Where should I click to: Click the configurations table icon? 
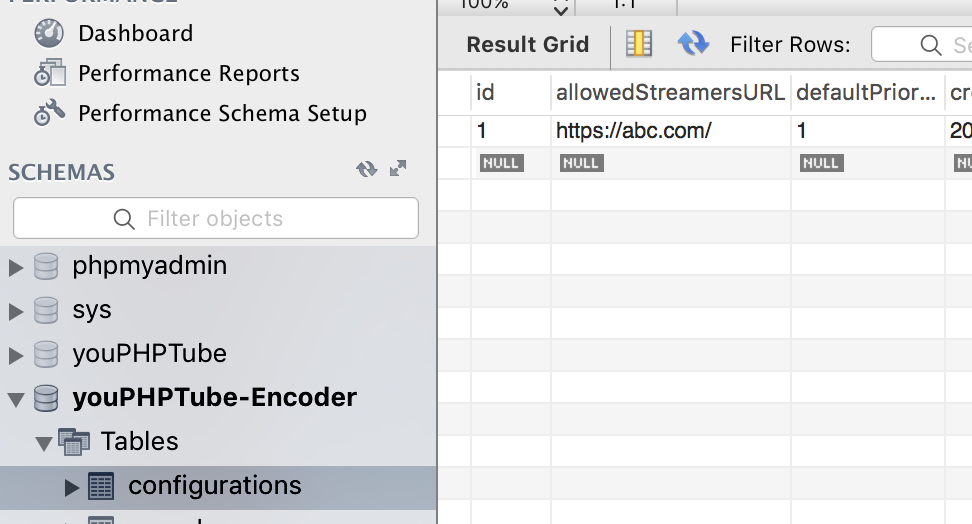point(101,486)
